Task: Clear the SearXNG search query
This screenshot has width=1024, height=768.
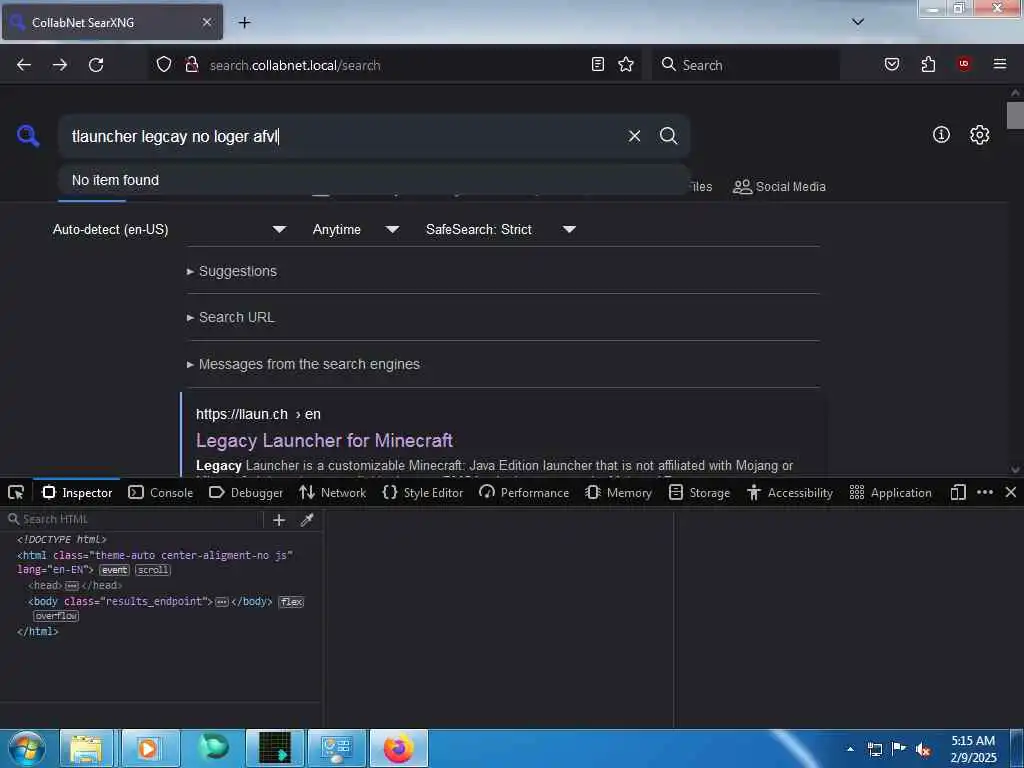Action: point(634,136)
